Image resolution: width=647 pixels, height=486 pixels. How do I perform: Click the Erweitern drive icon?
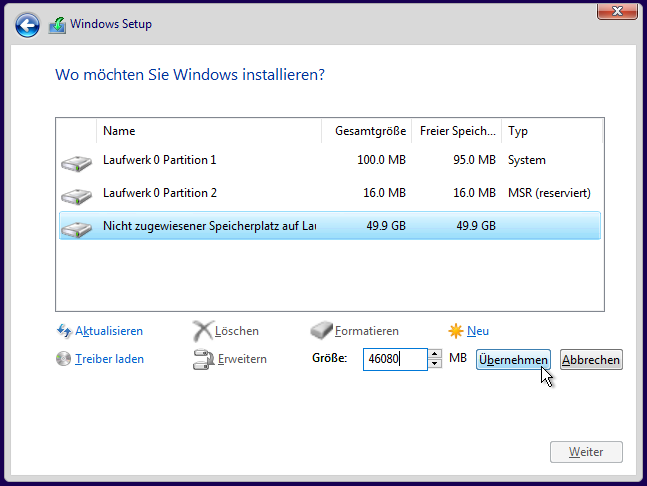coord(203,359)
